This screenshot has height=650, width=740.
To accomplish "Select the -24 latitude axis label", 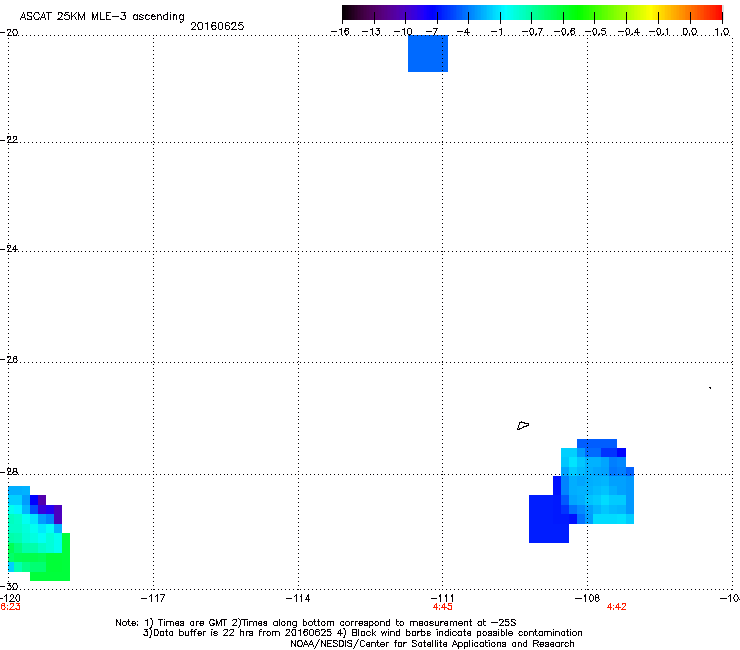I will (9, 249).
